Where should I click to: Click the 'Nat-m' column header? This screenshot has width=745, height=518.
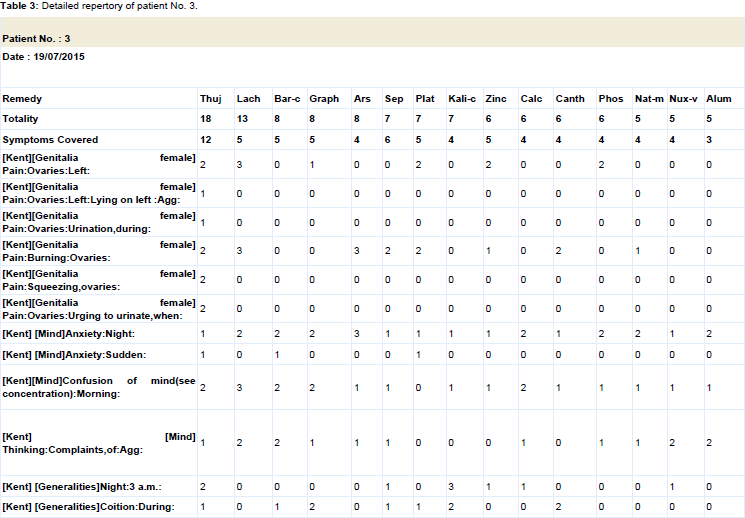click(649, 99)
